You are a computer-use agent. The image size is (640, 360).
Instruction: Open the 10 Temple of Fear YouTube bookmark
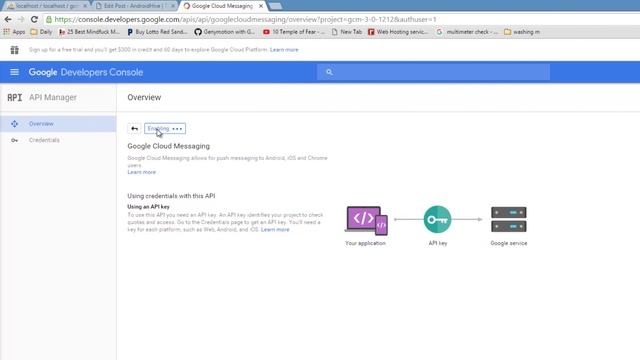tap(294, 32)
